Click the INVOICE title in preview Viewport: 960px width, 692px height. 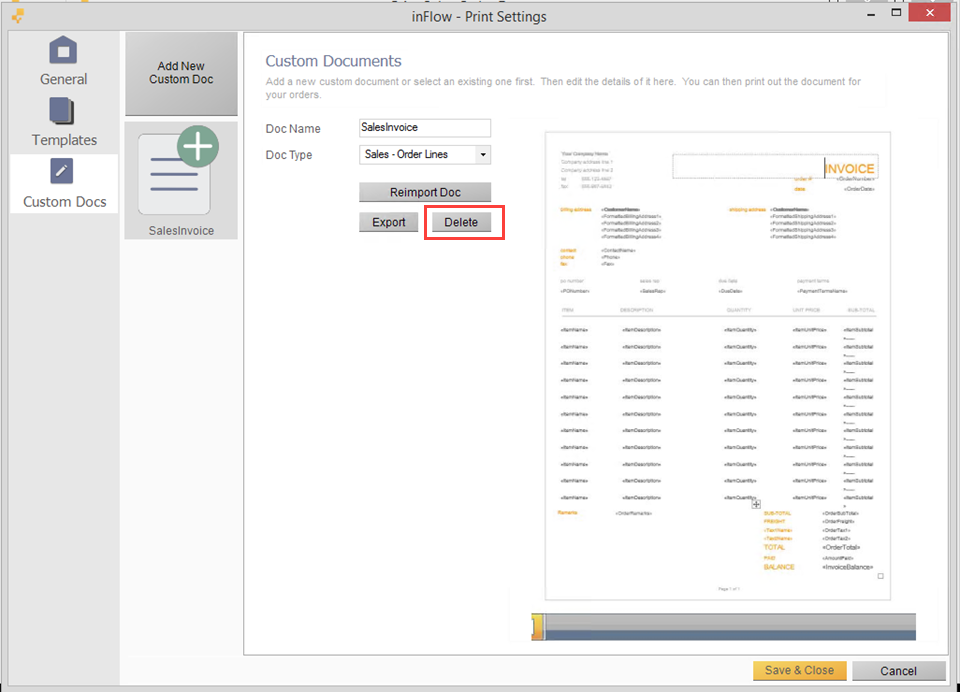coord(849,168)
